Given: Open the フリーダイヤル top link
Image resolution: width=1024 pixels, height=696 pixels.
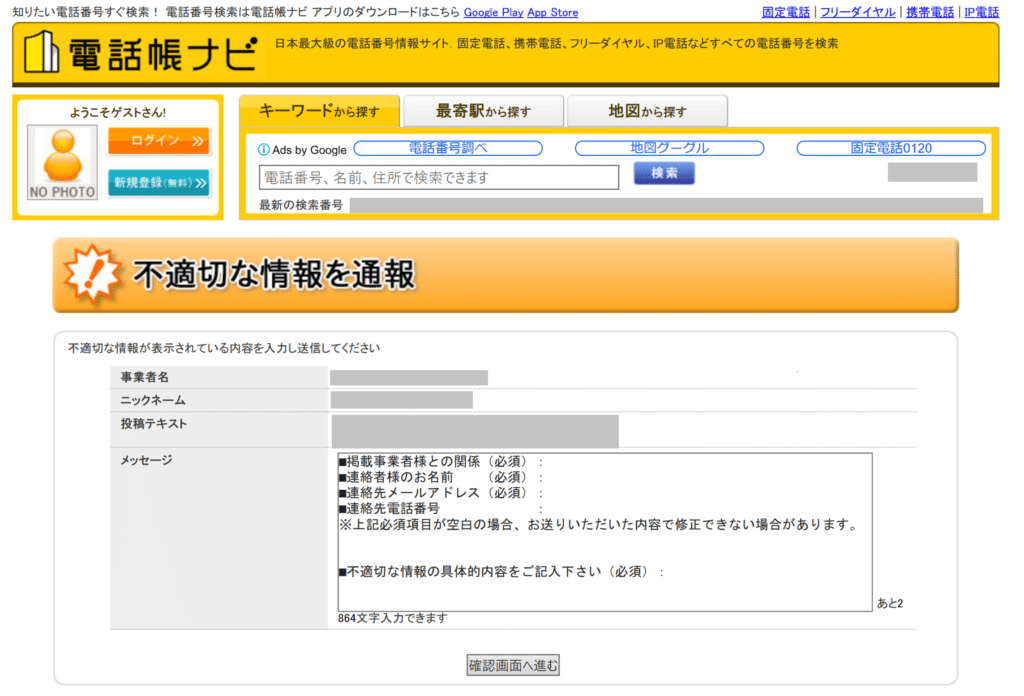Looking at the screenshot, I should pos(858,13).
